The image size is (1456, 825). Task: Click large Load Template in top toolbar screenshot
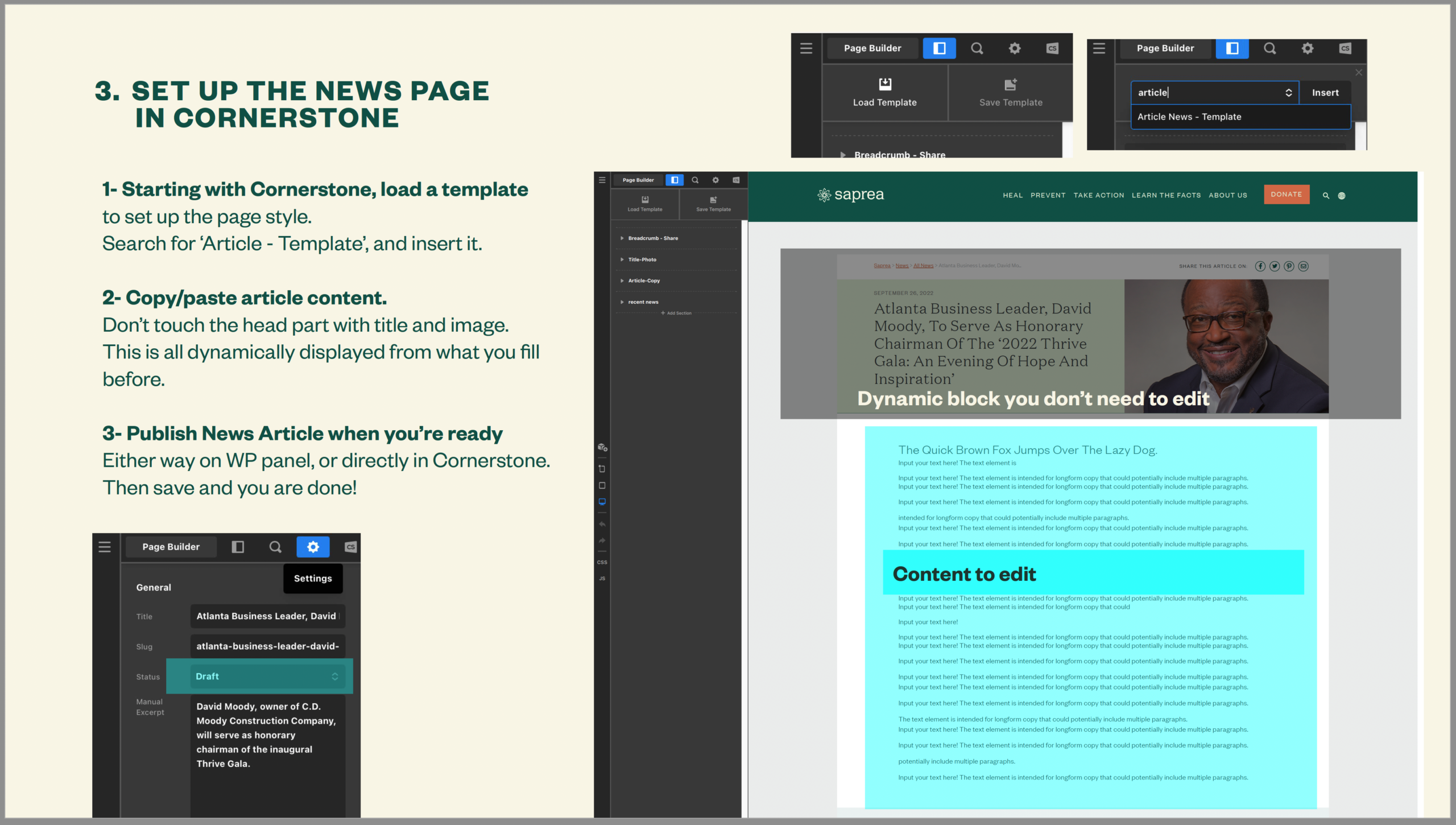pos(885,93)
